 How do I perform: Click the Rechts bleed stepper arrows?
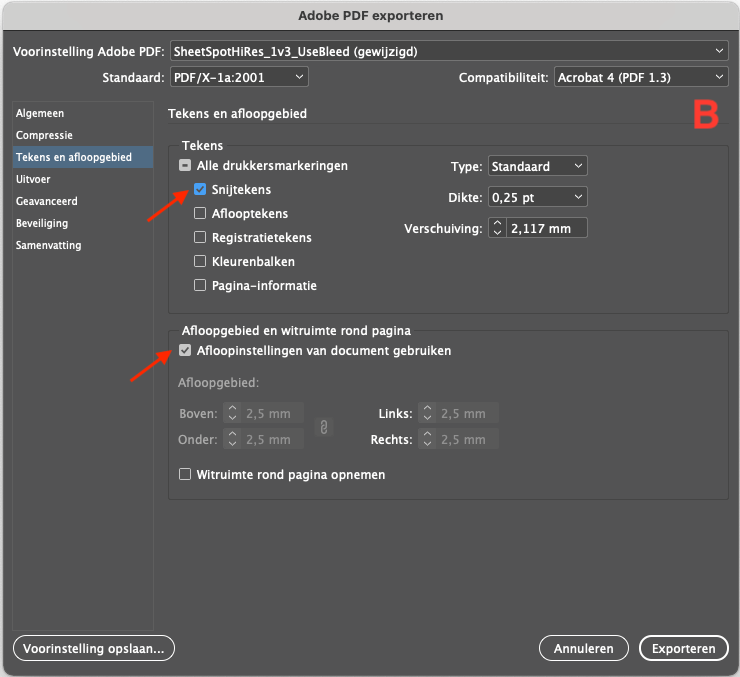pyautogui.click(x=427, y=439)
